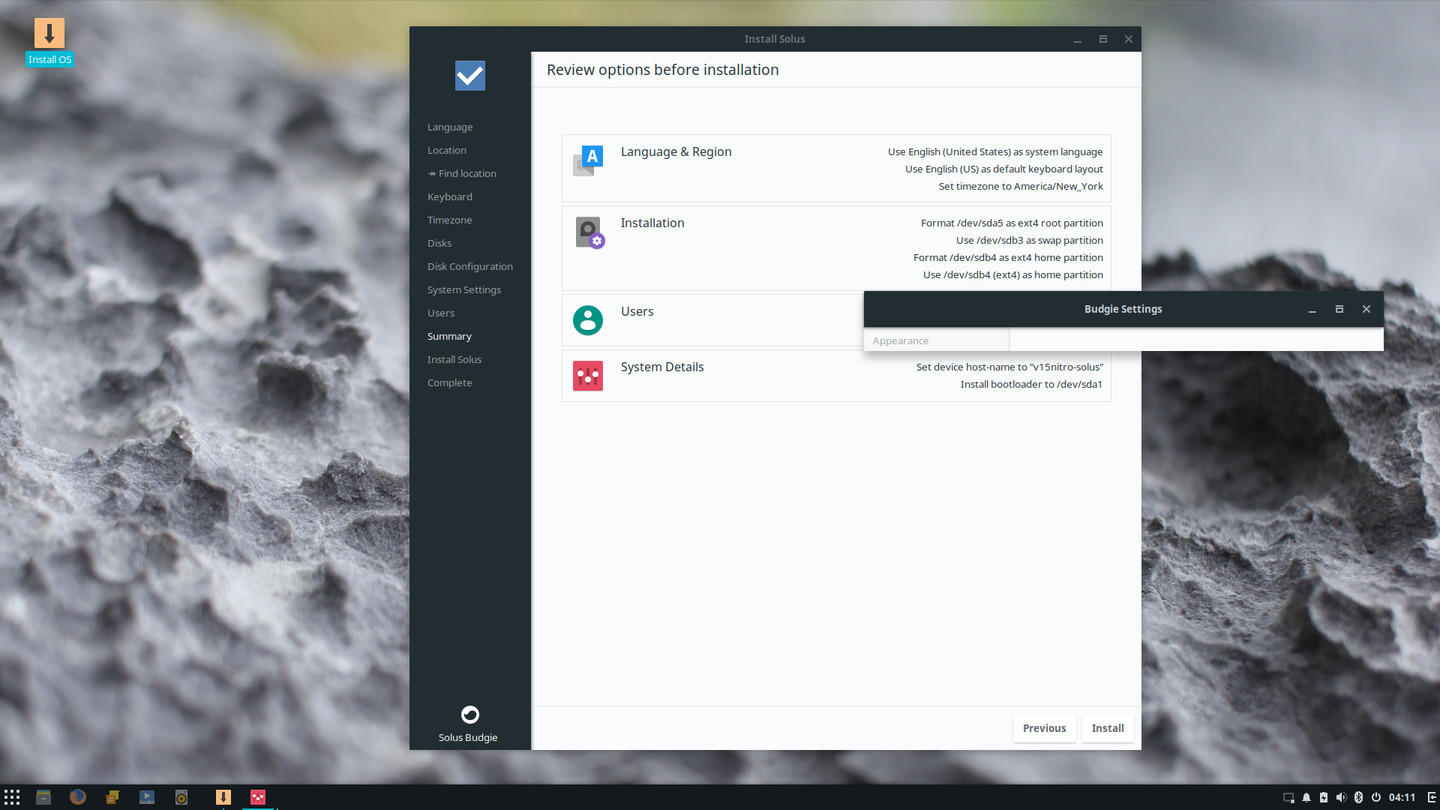Select the Location step in sidebar

(447, 150)
